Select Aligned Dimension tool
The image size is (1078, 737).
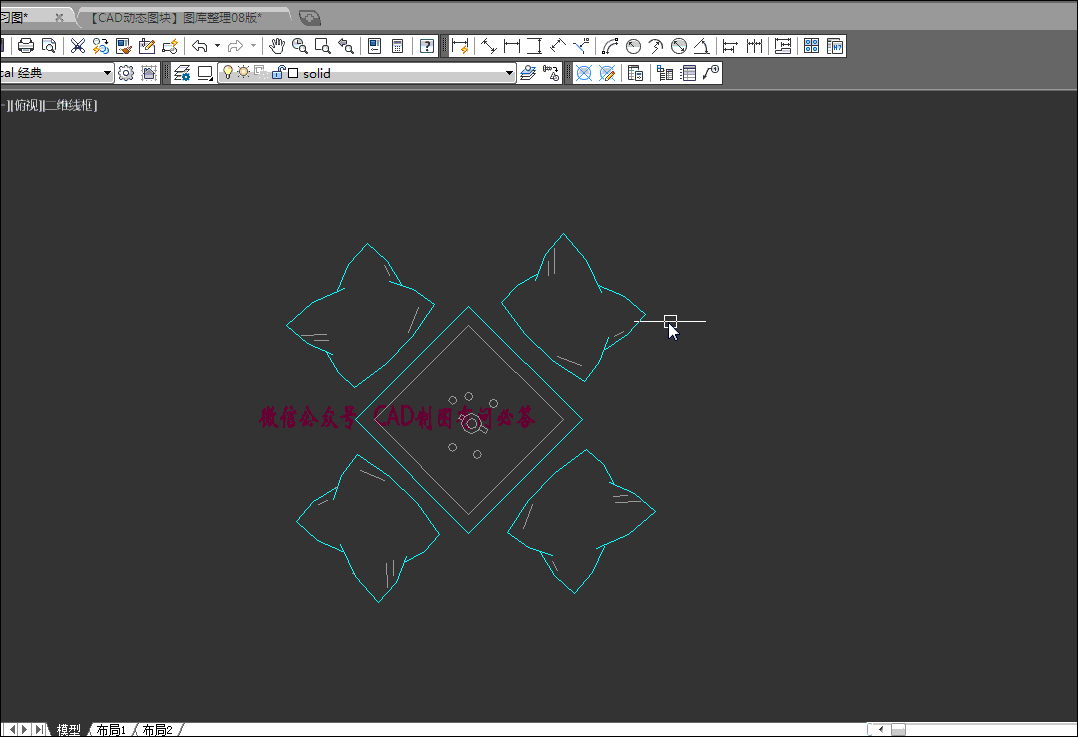point(489,46)
